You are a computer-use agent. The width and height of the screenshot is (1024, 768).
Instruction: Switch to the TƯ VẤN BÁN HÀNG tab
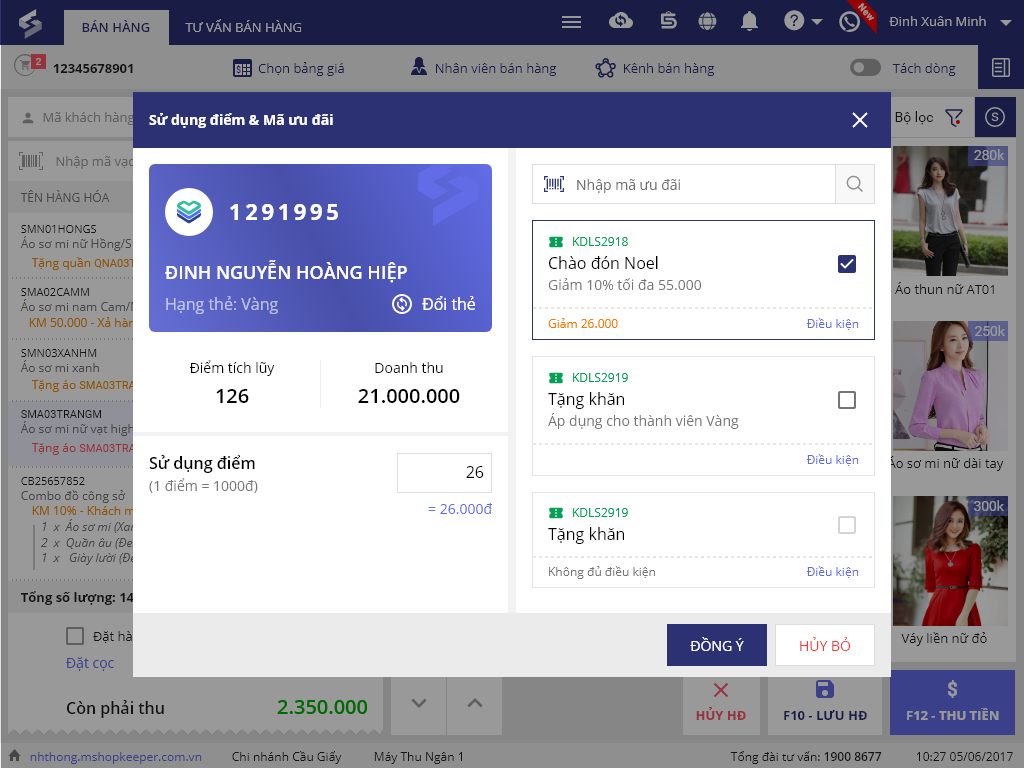243,27
